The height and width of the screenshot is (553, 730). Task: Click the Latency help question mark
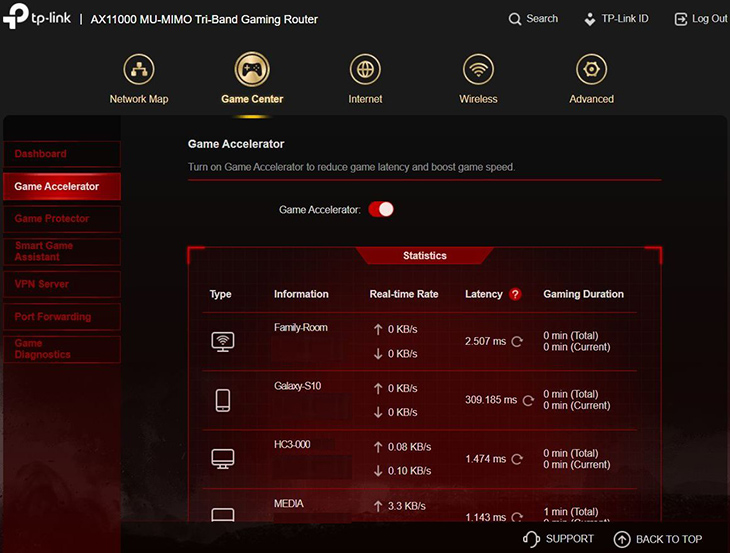point(515,294)
